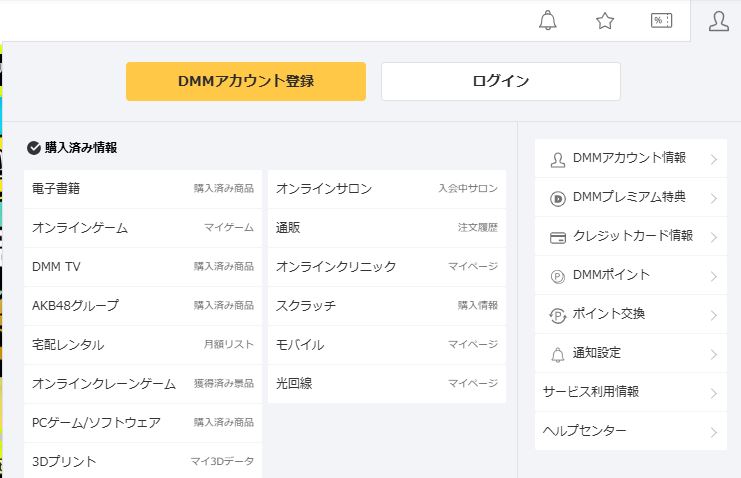Expand DMMポイント chevron arrow
Image resolution: width=741 pixels, height=478 pixels.
pyautogui.click(x=714, y=277)
